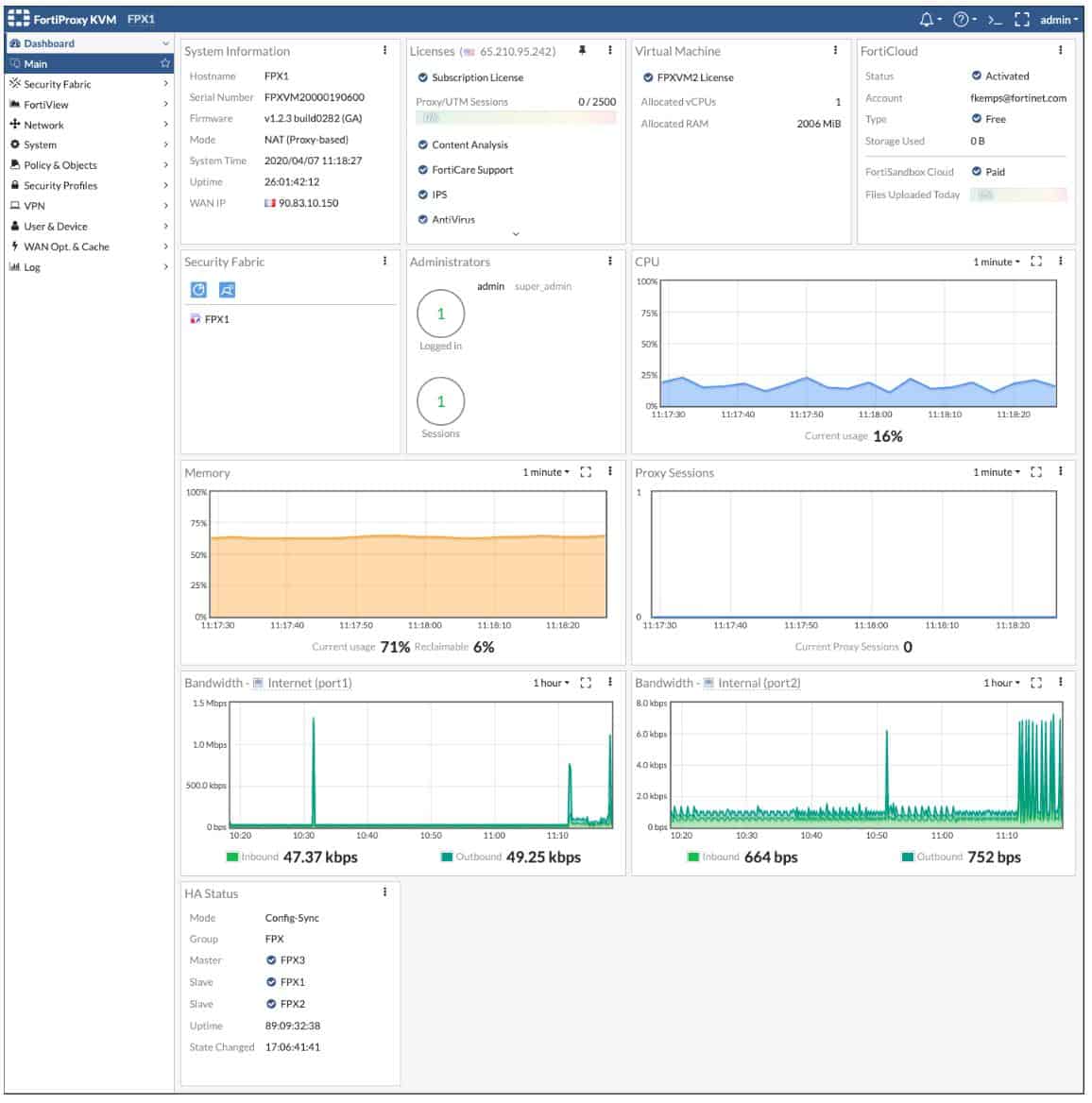Open Internet (port1) bandwidth kebab menu
Image resolution: width=1092 pixels, height=1103 pixels.
pos(610,683)
